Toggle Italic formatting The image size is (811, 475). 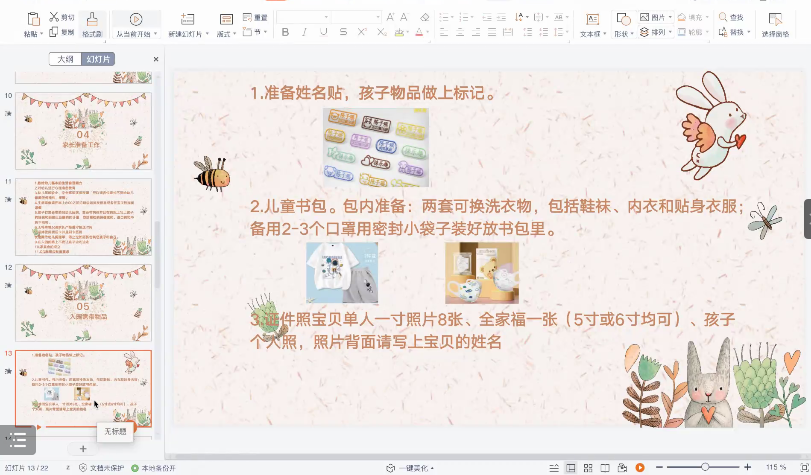[304, 32]
